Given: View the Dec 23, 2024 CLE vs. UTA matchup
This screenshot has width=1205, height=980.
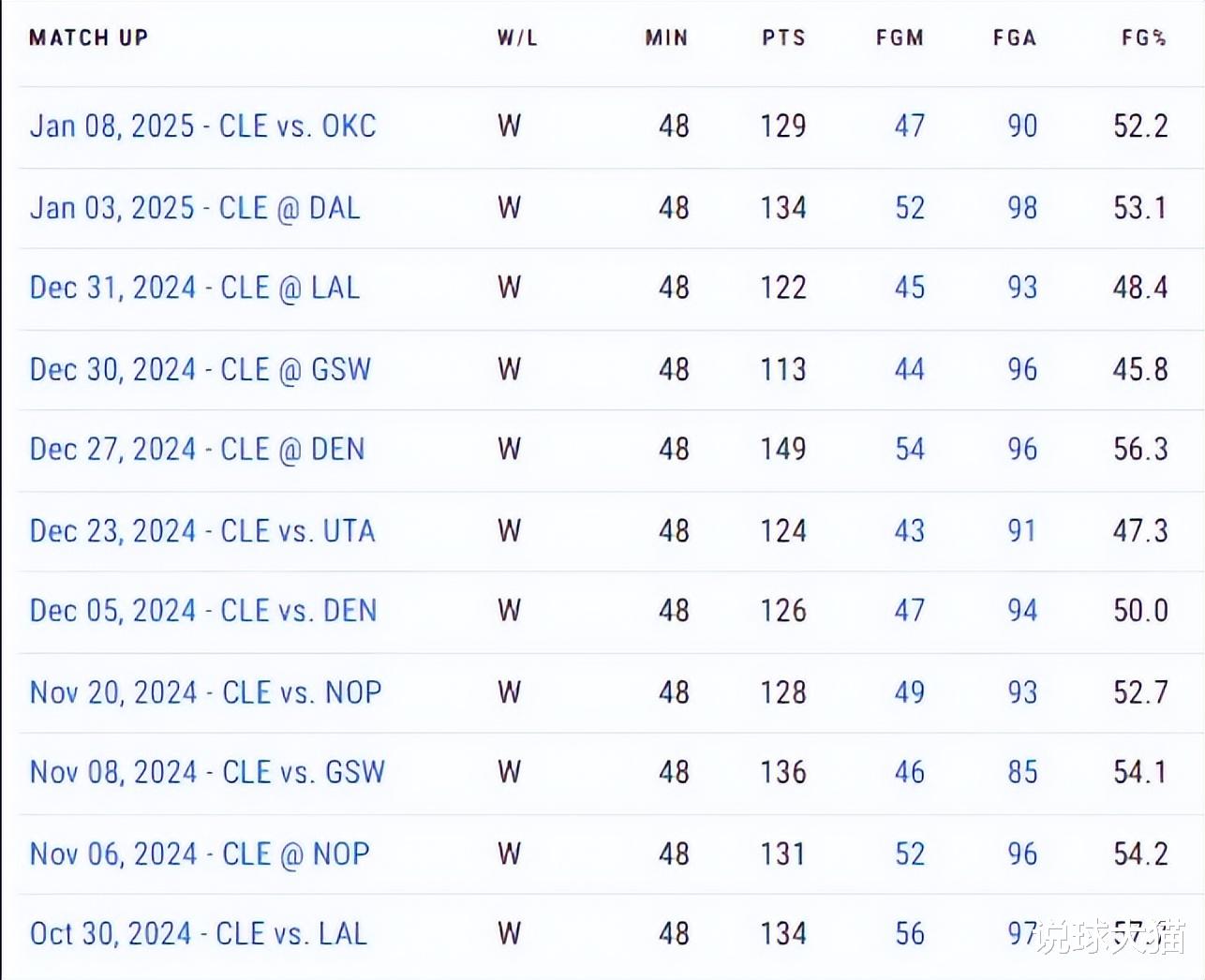Looking at the screenshot, I should (202, 531).
